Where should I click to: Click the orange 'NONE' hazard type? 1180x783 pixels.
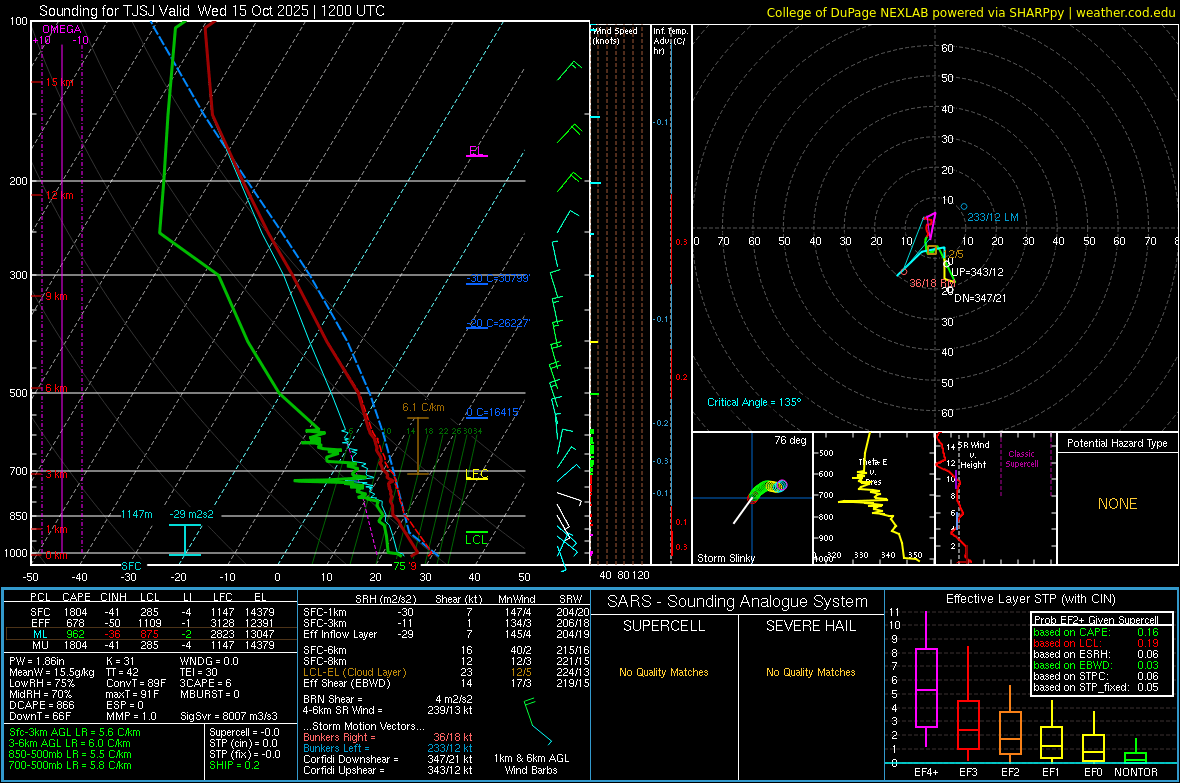point(1117,504)
